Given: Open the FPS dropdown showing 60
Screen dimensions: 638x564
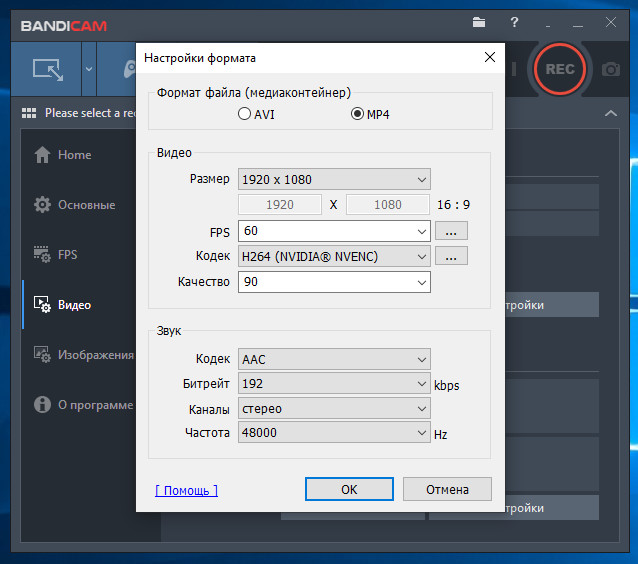Looking at the screenshot, I should click(x=334, y=231).
